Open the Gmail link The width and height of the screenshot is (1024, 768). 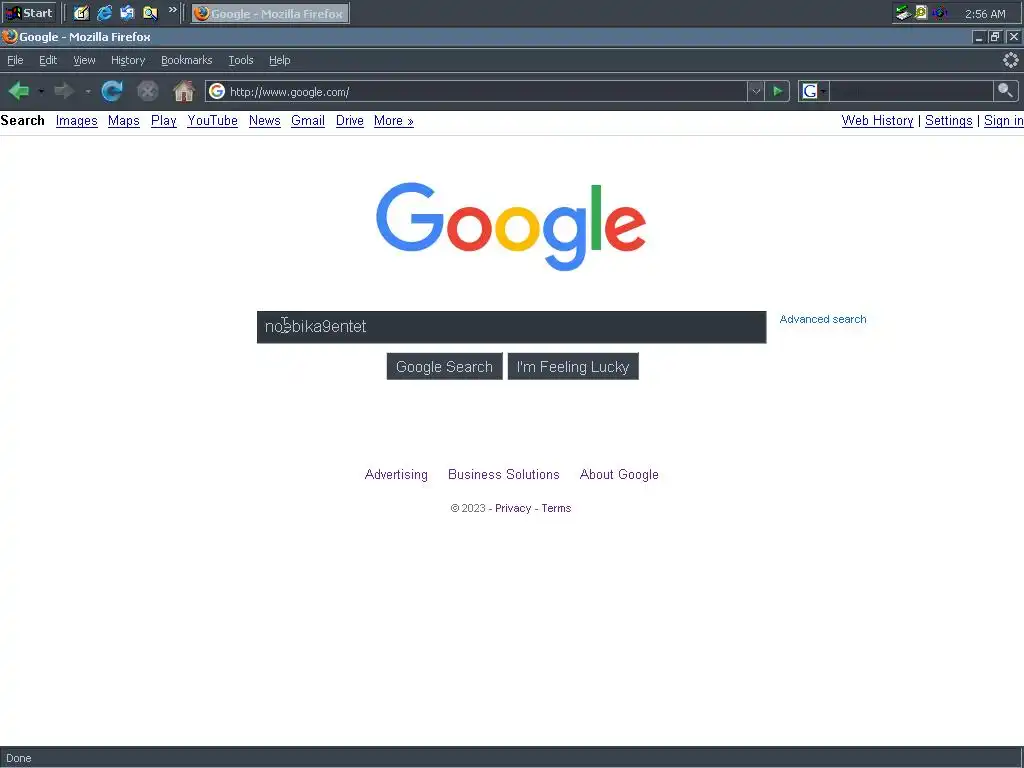308,121
